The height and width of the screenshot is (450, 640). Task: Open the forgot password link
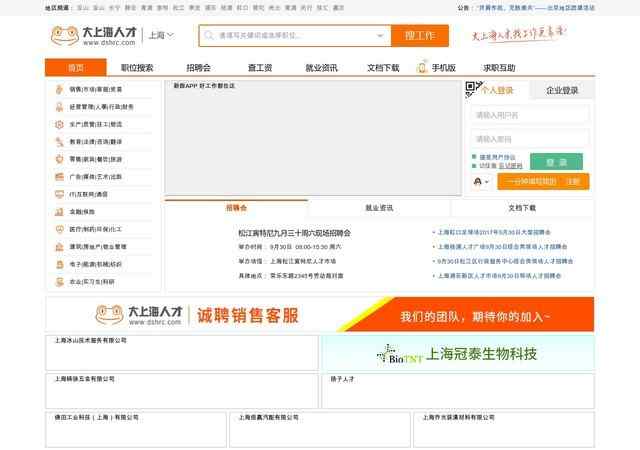(x=510, y=166)
